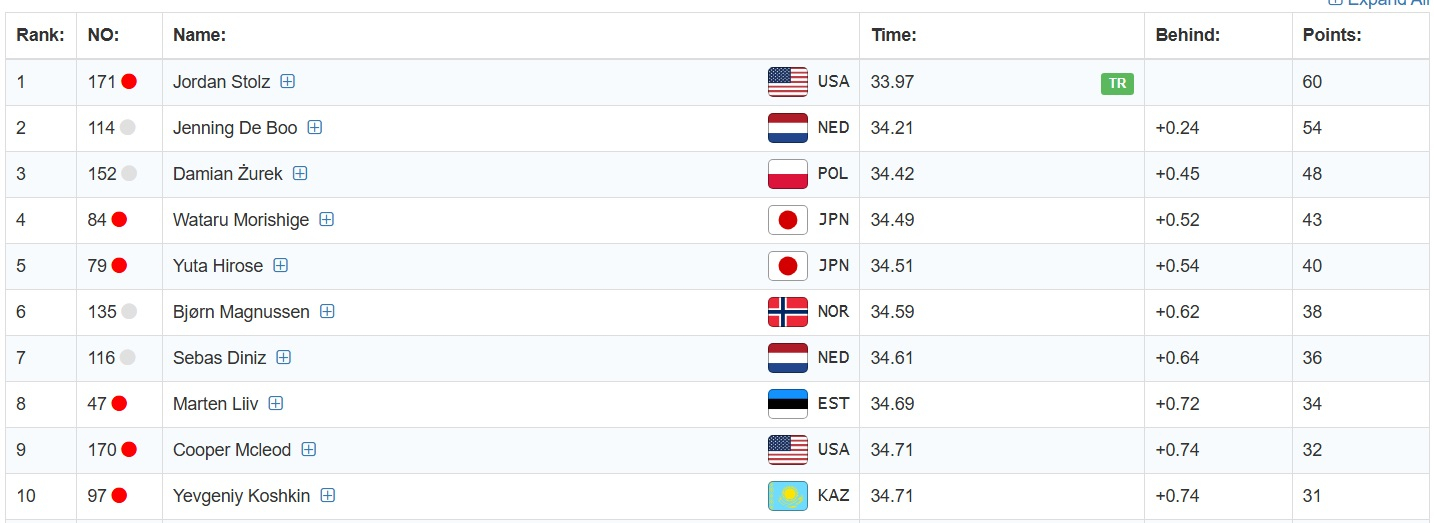
Task: Expand Jordan Stolz row details
Action: 287,82
